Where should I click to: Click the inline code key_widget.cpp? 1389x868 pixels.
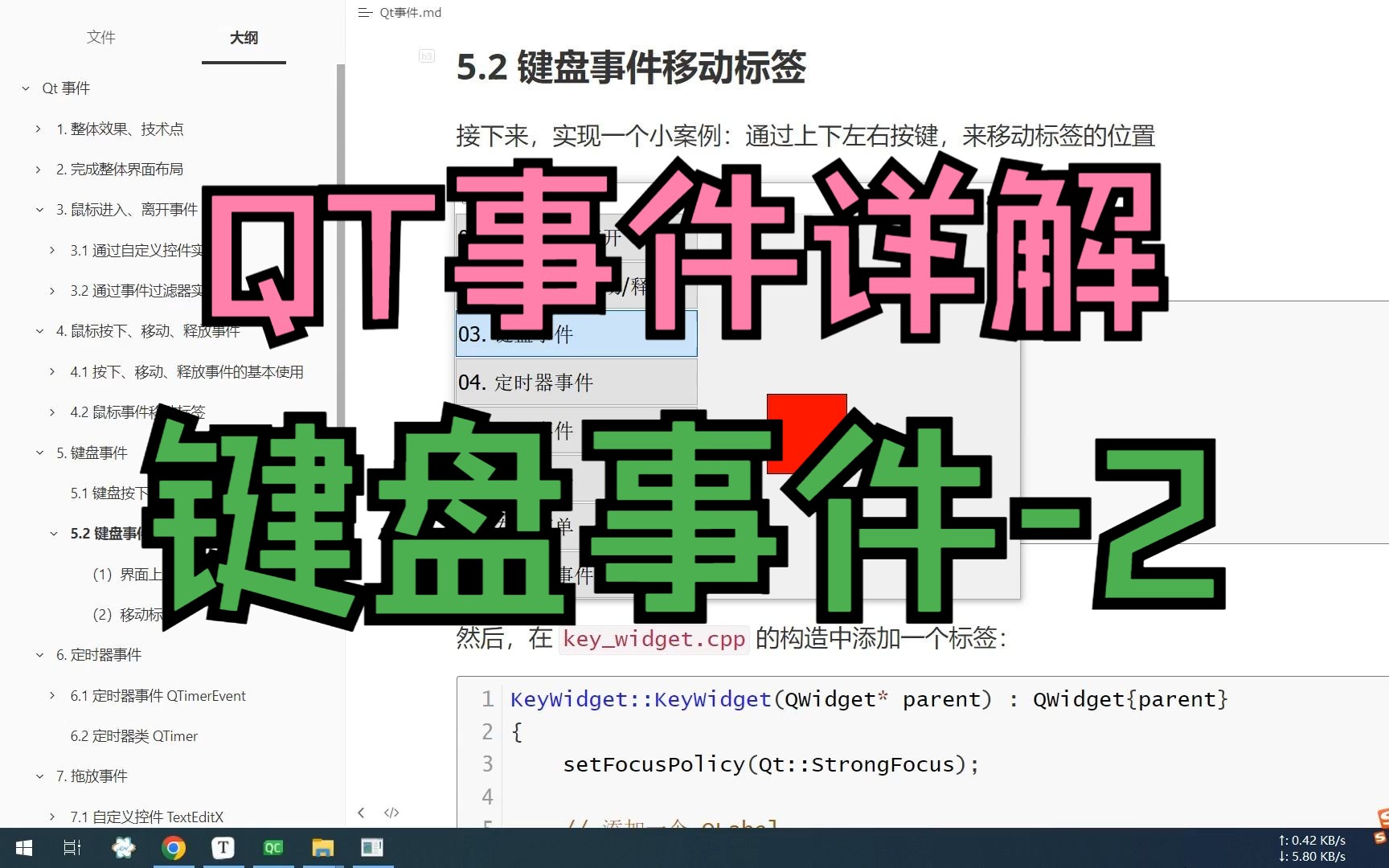tap(654, 639)
